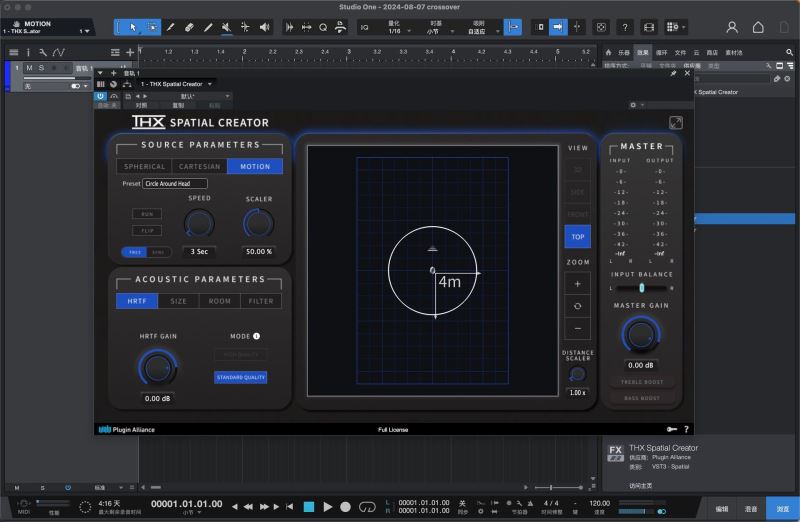The image size is (800, 522).
Task: Open the HRTF acoustic tab
Action: coord(137,301)
